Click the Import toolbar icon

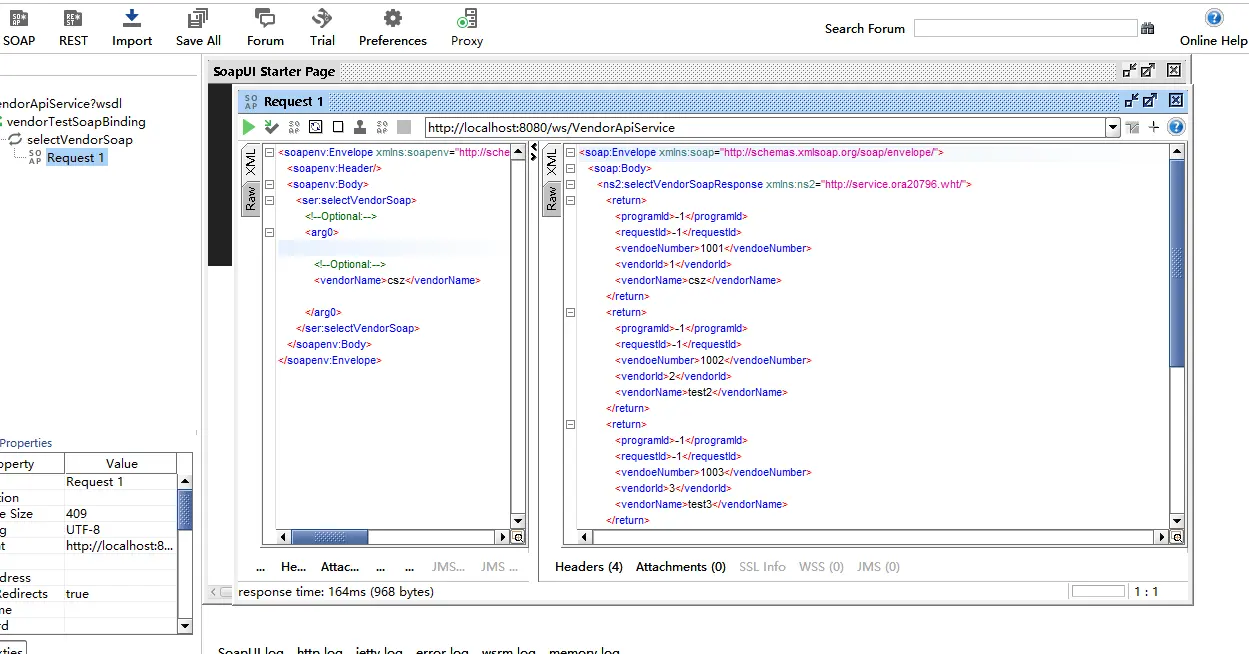tap(132, 28)
